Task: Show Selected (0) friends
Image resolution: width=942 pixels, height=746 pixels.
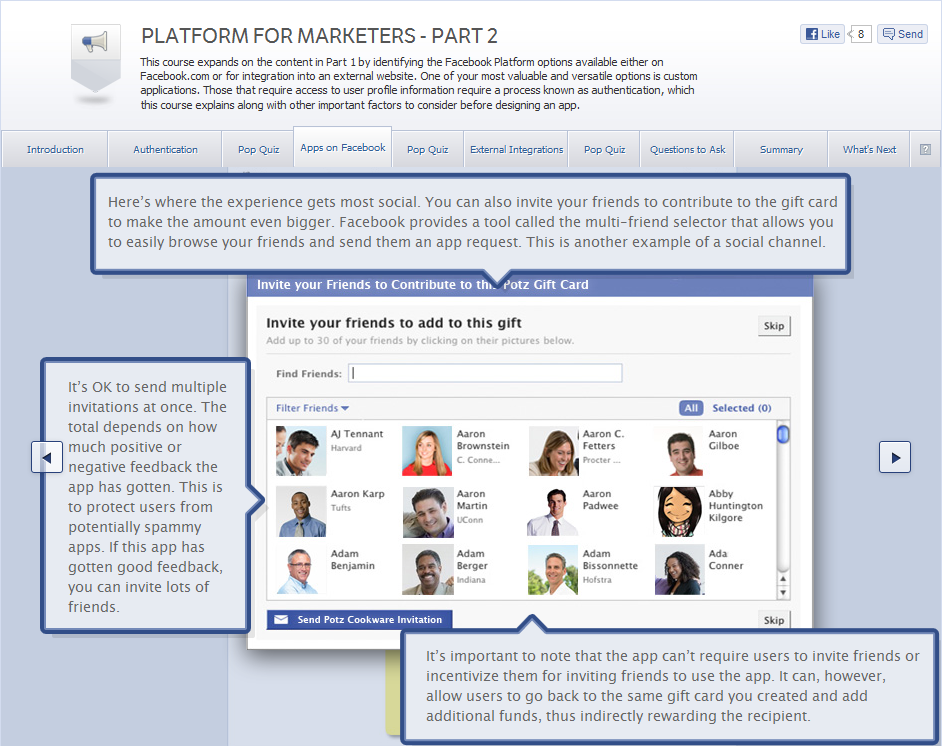Action: [x=741, y=408]
